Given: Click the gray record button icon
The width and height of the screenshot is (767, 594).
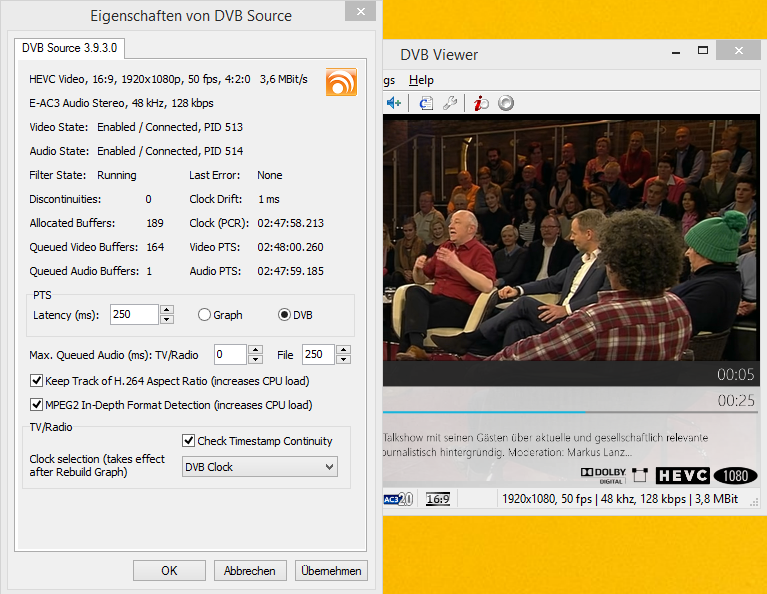Looking at the screenshot, I should [x=506, y=103].
